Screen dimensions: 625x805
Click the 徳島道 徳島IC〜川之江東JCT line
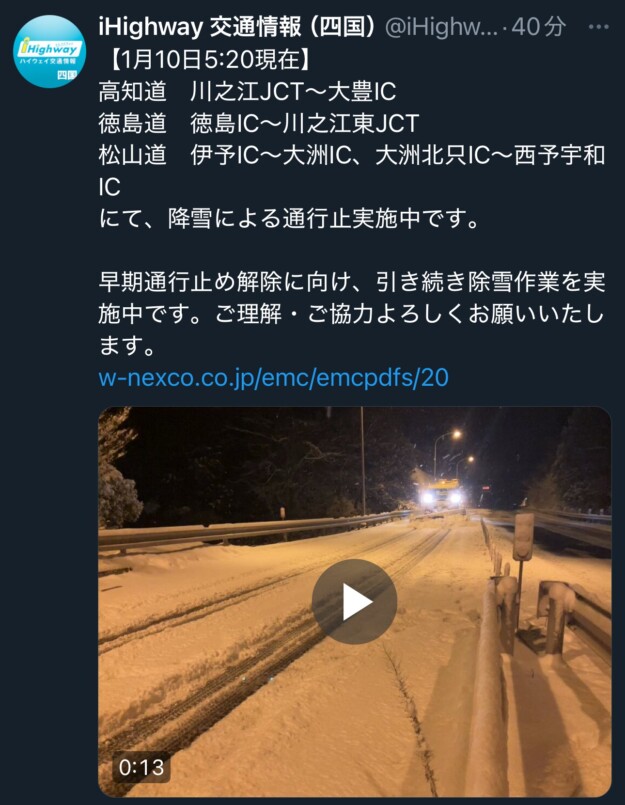point(259,124)
